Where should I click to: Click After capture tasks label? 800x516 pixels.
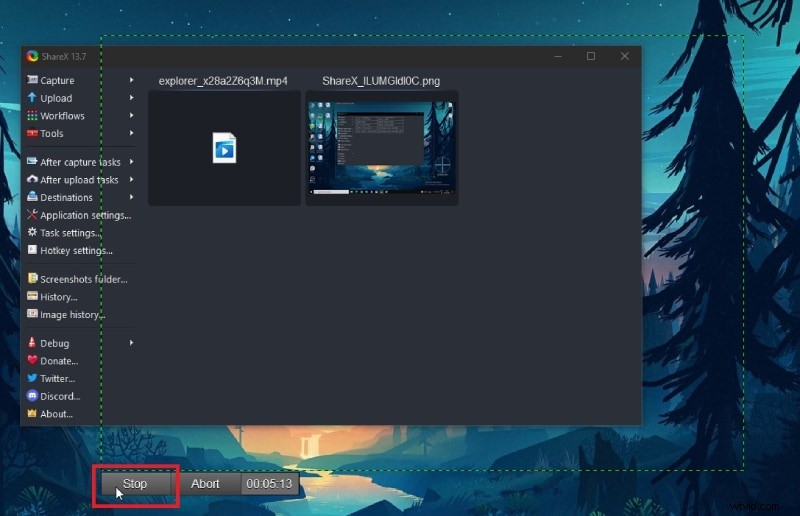(80, 162)
